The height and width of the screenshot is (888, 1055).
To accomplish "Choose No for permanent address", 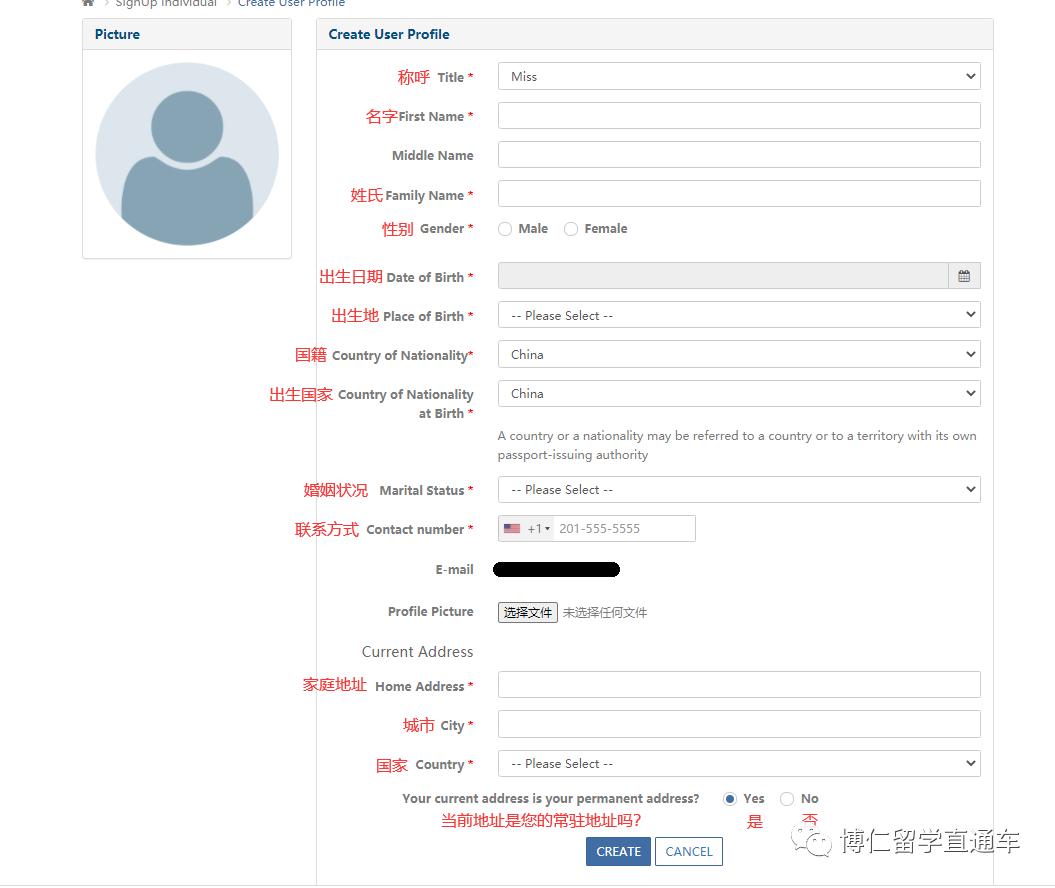I will point(787,799).
